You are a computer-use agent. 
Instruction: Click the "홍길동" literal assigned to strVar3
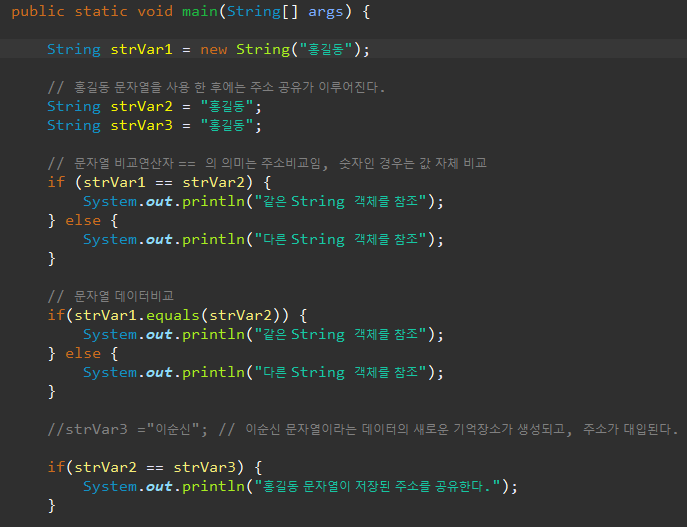227,125
